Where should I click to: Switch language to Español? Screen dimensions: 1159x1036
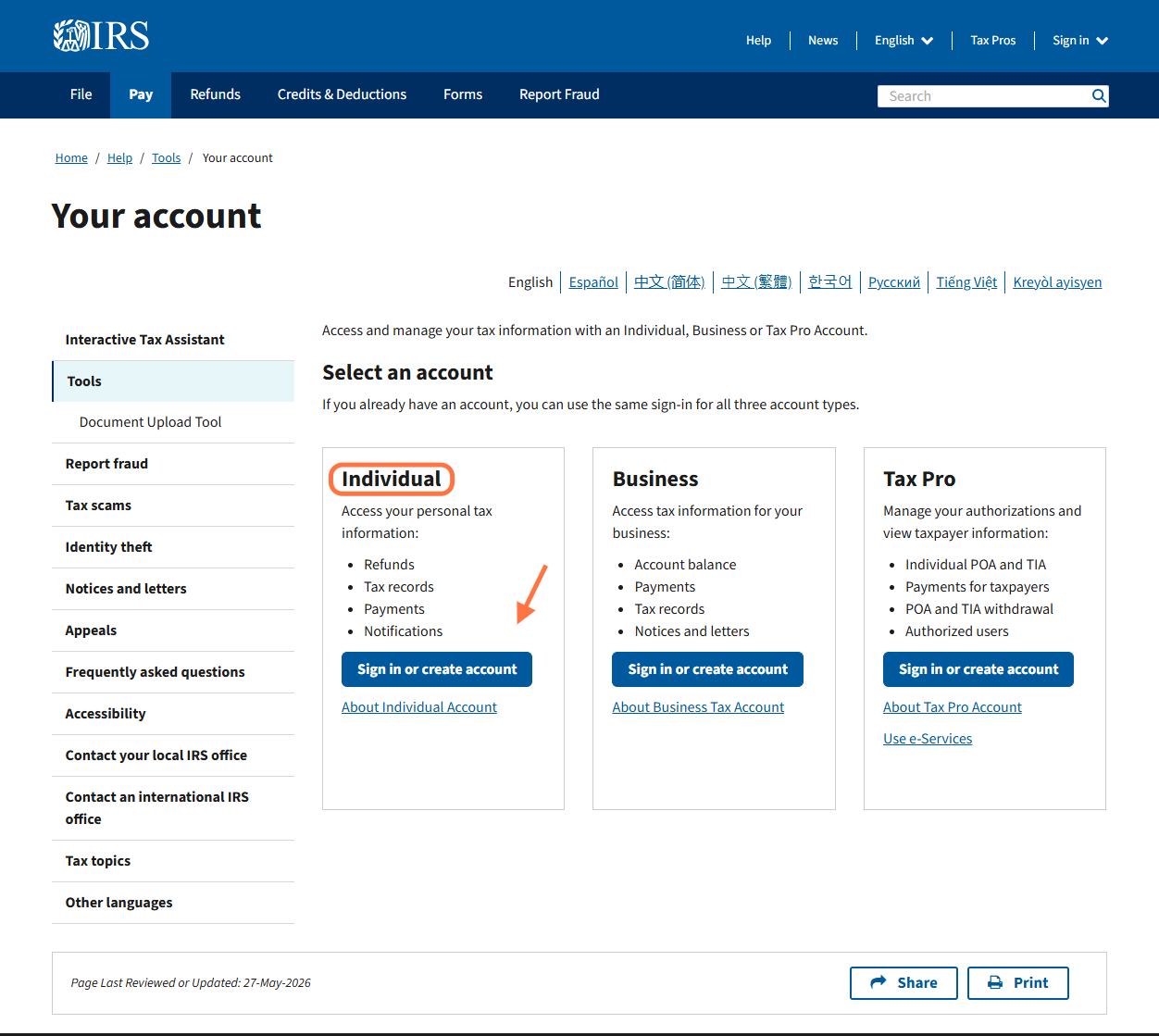pyautogui.click(x=593, y=282)
